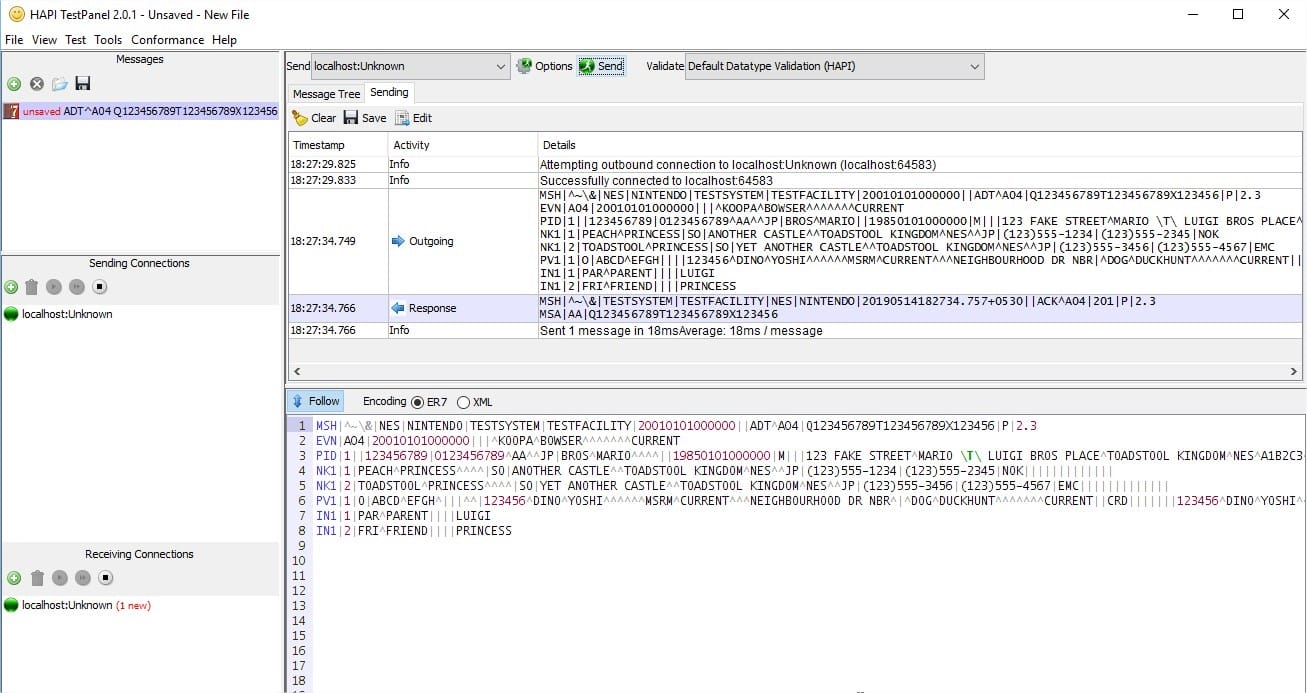Image resolution: width=1307 pixels, height=693 pixels.
Task: Click the green add message icon
Action: pyautogui.click(x=14, y=84)
